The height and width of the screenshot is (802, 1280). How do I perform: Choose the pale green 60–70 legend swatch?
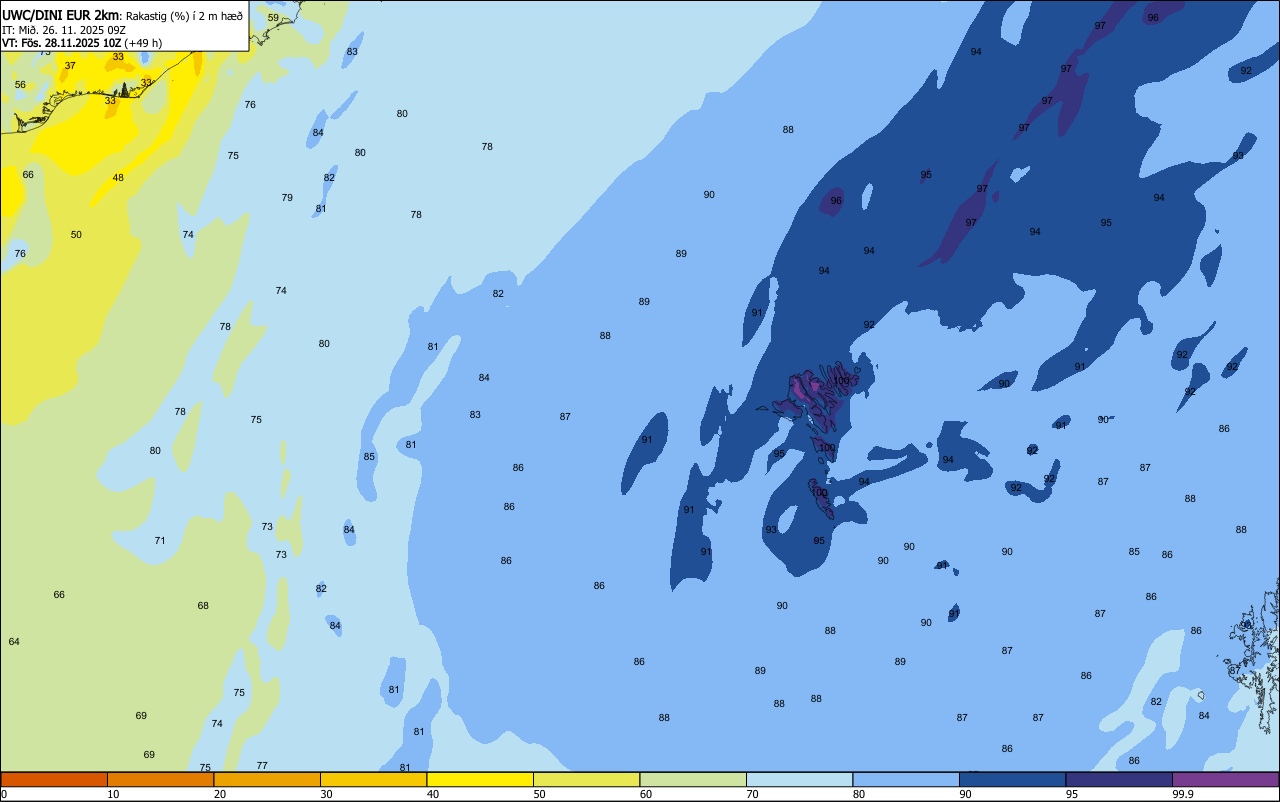click(693, 779)
